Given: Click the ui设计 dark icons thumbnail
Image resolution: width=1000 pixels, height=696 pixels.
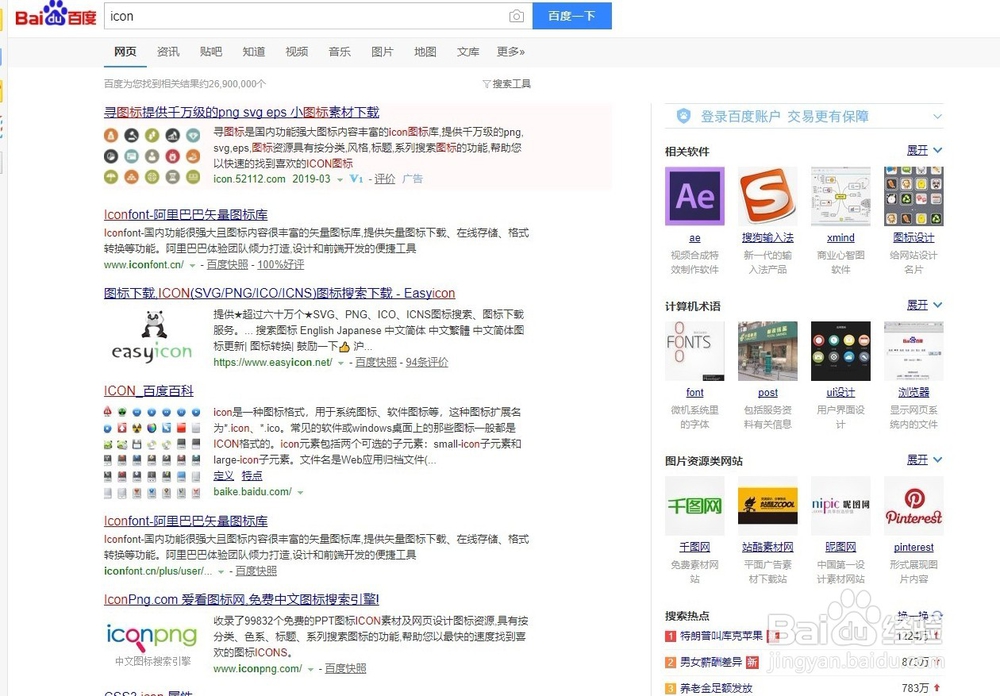Looking at the screenshot, I should 841,351.
